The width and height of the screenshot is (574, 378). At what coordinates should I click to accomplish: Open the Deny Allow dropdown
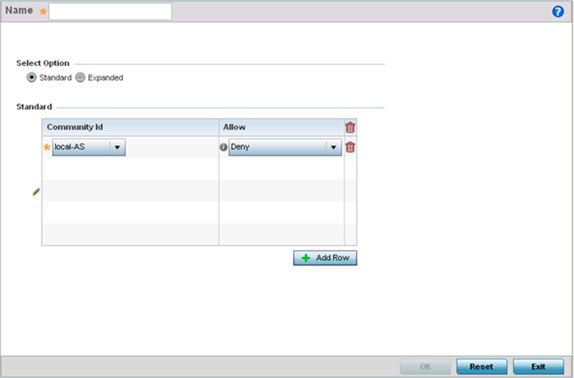[285, 147]
